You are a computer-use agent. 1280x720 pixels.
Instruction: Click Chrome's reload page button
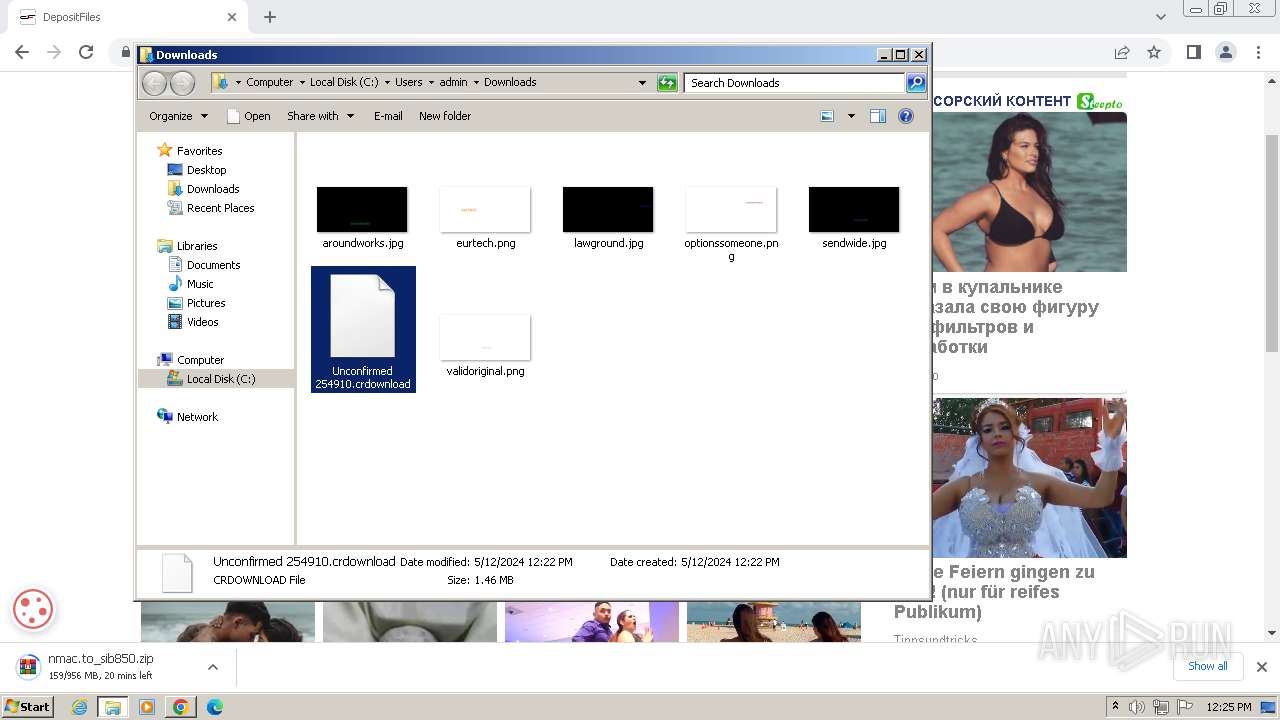(86, 52)
